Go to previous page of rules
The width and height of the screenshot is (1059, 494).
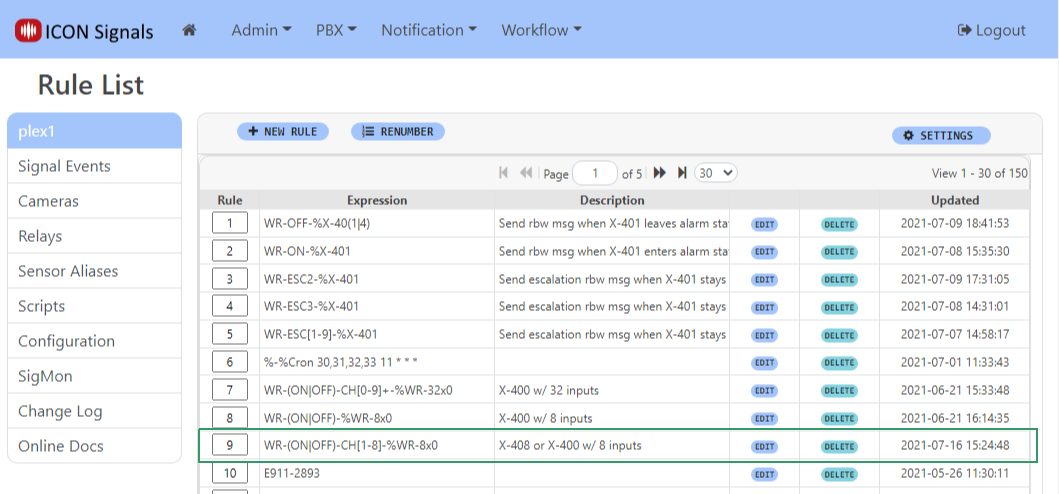[526, 173]
